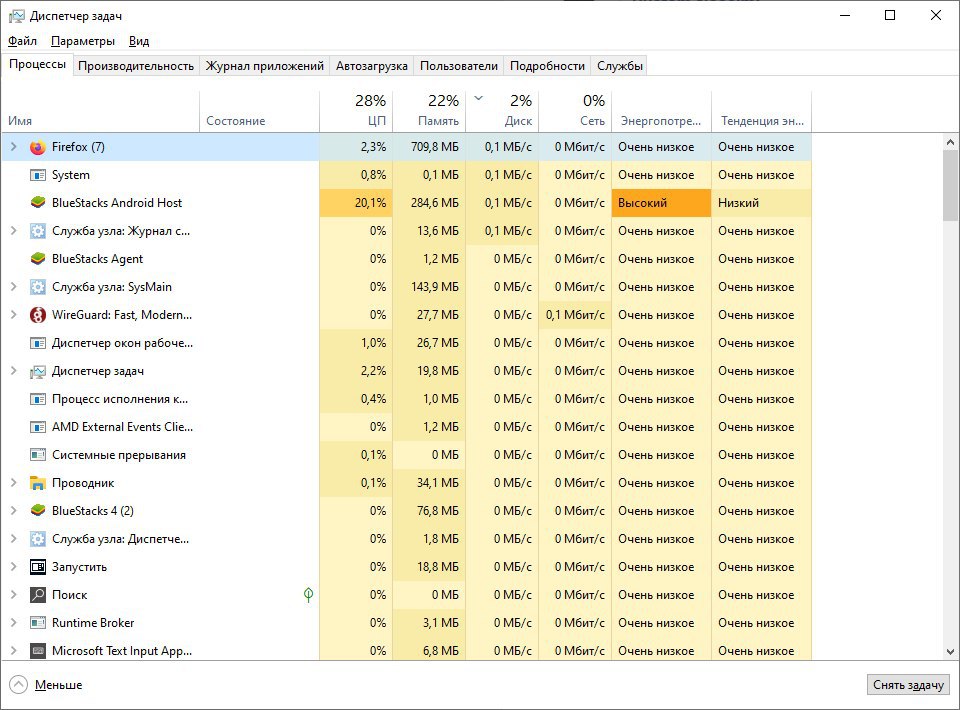Select the Runtime Broker process row

tap(93, 623)
